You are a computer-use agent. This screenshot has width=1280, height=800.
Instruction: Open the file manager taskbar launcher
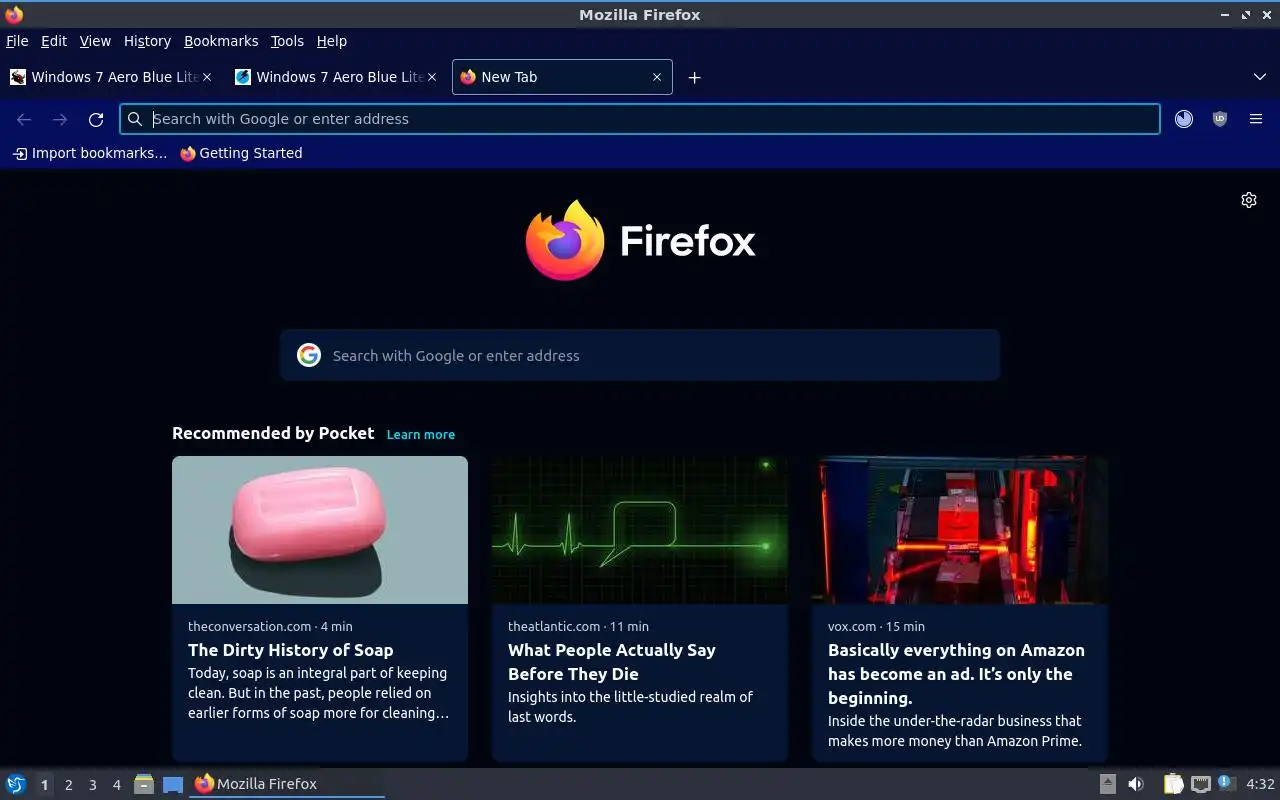[x=144, y=784]
